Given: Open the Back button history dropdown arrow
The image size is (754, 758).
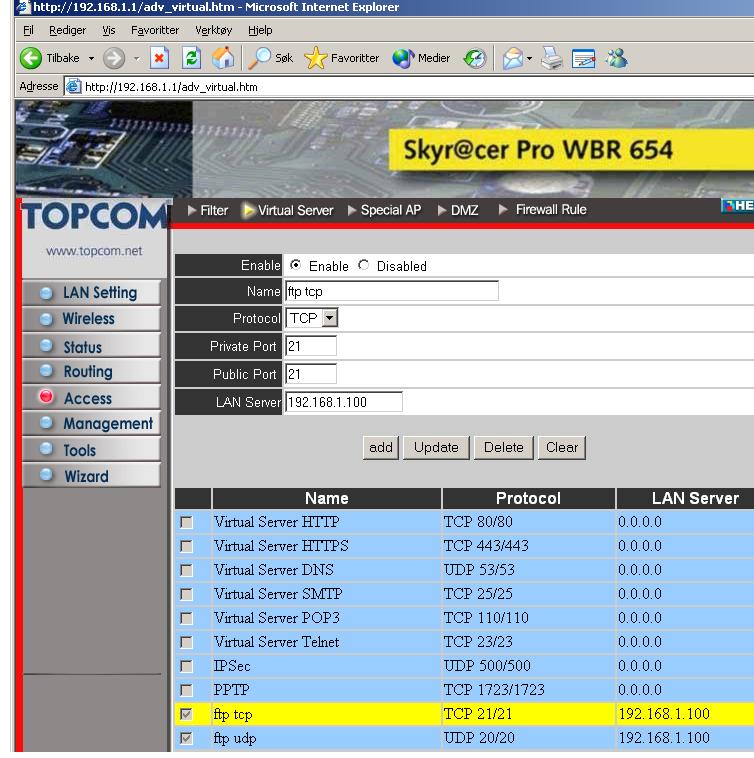Looking at the screenshot, I should pos(91,58).
